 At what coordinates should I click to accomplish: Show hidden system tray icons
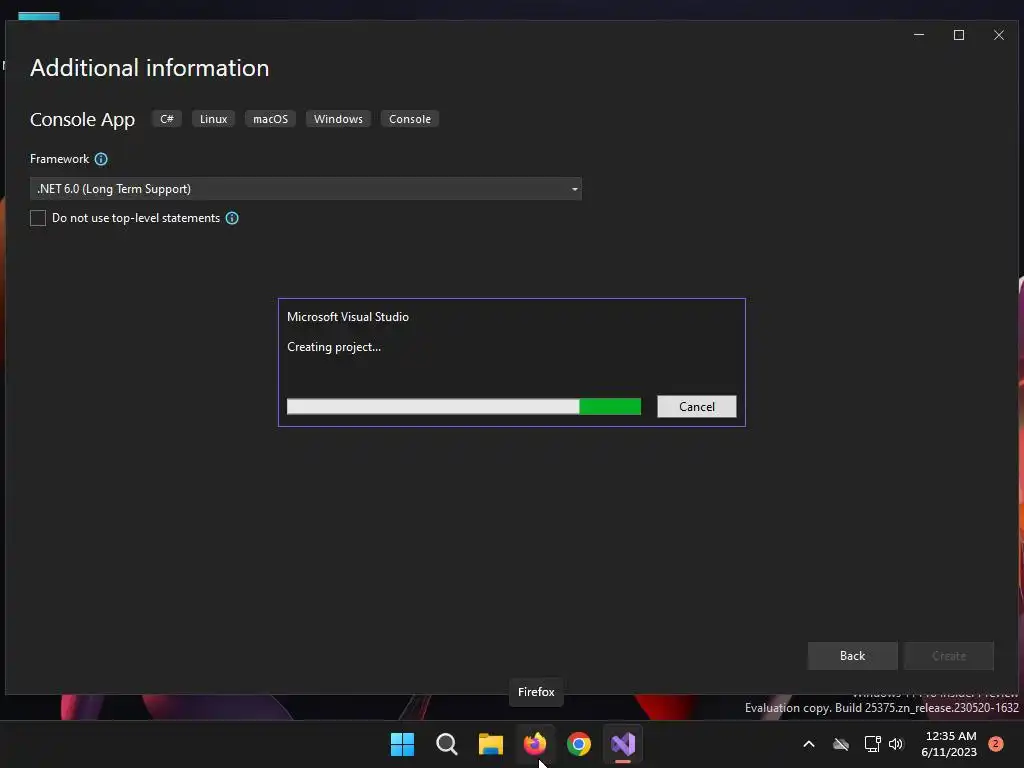(x=808, y=744)
